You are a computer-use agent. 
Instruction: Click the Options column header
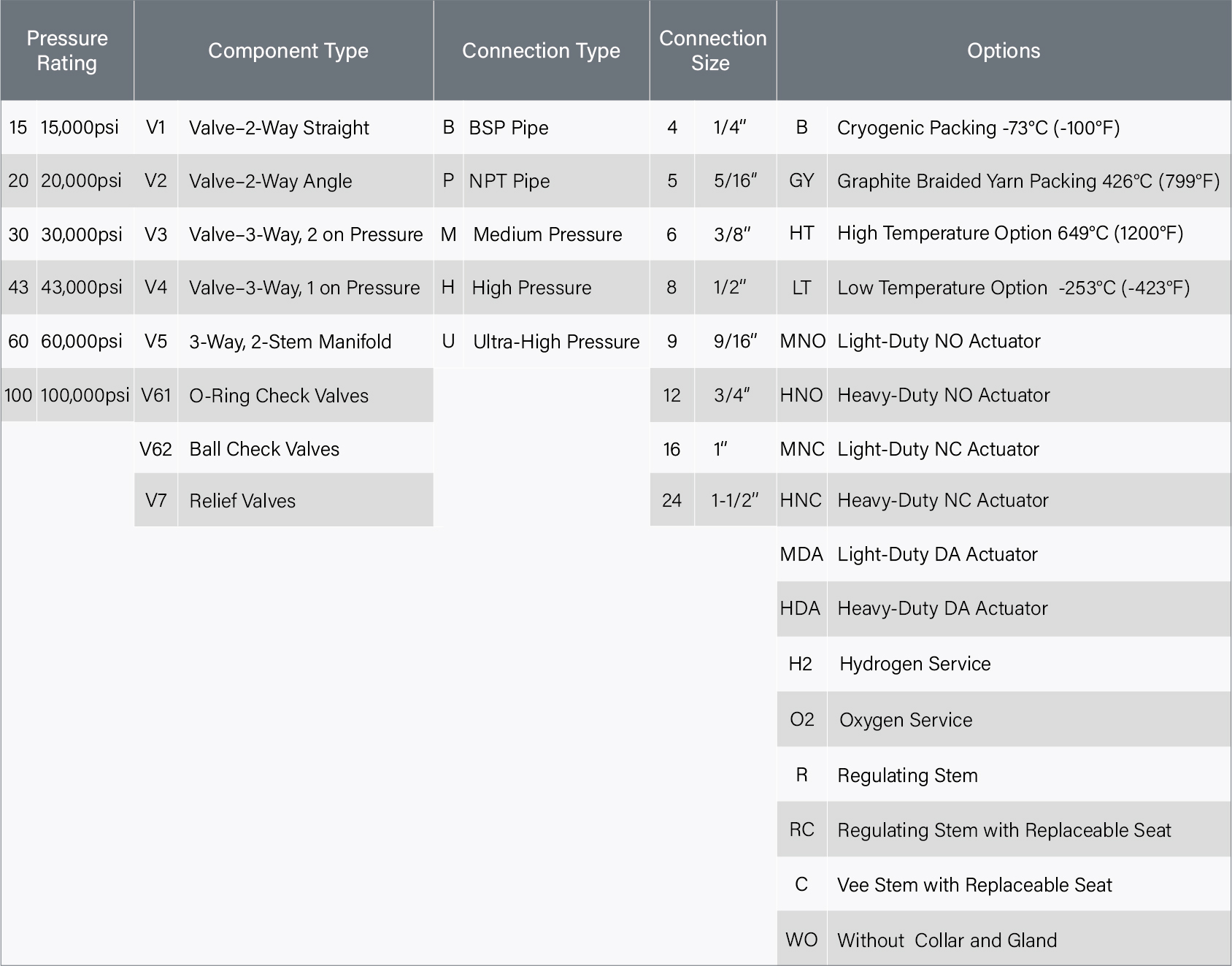1003,50
